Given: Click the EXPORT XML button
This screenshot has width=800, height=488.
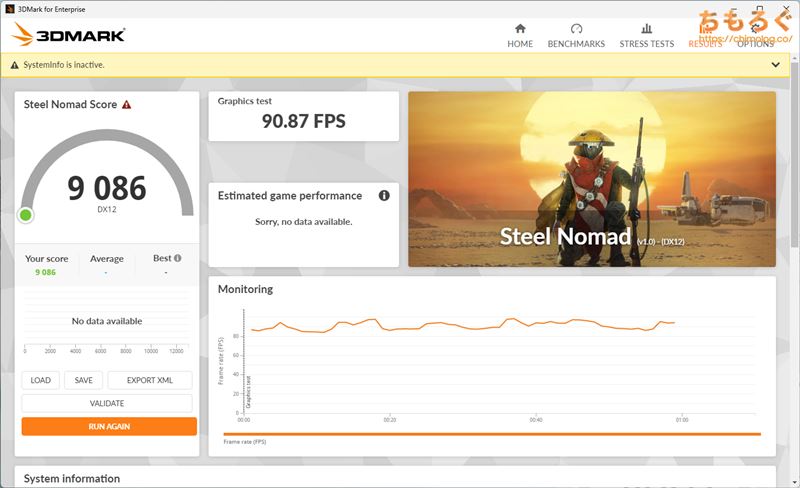Looking at the screenshot, I should point(150,380).
